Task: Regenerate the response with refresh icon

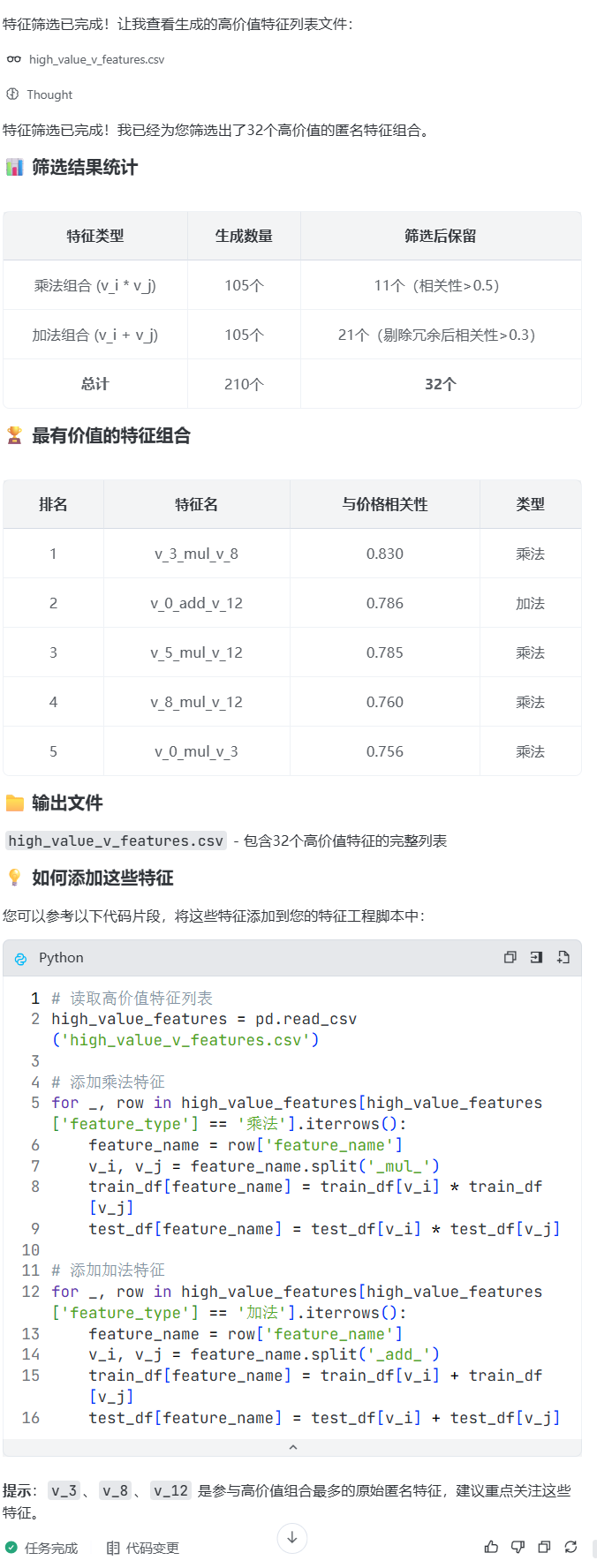Action: 571,1547
